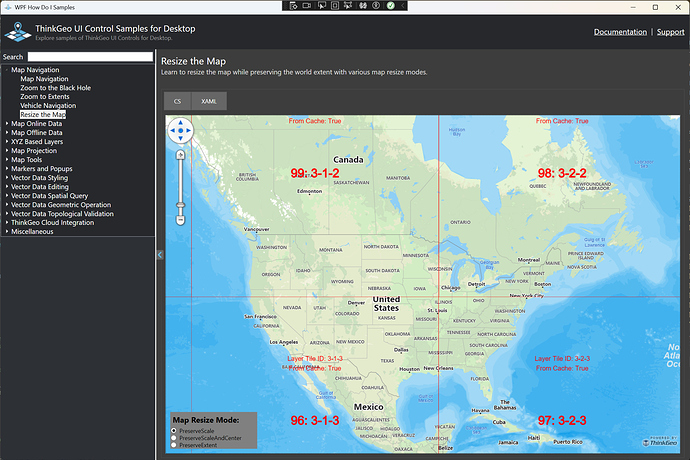Expand the Map Offline Data group
This screenshot has width=690, height=460.
tap(7, 132)
